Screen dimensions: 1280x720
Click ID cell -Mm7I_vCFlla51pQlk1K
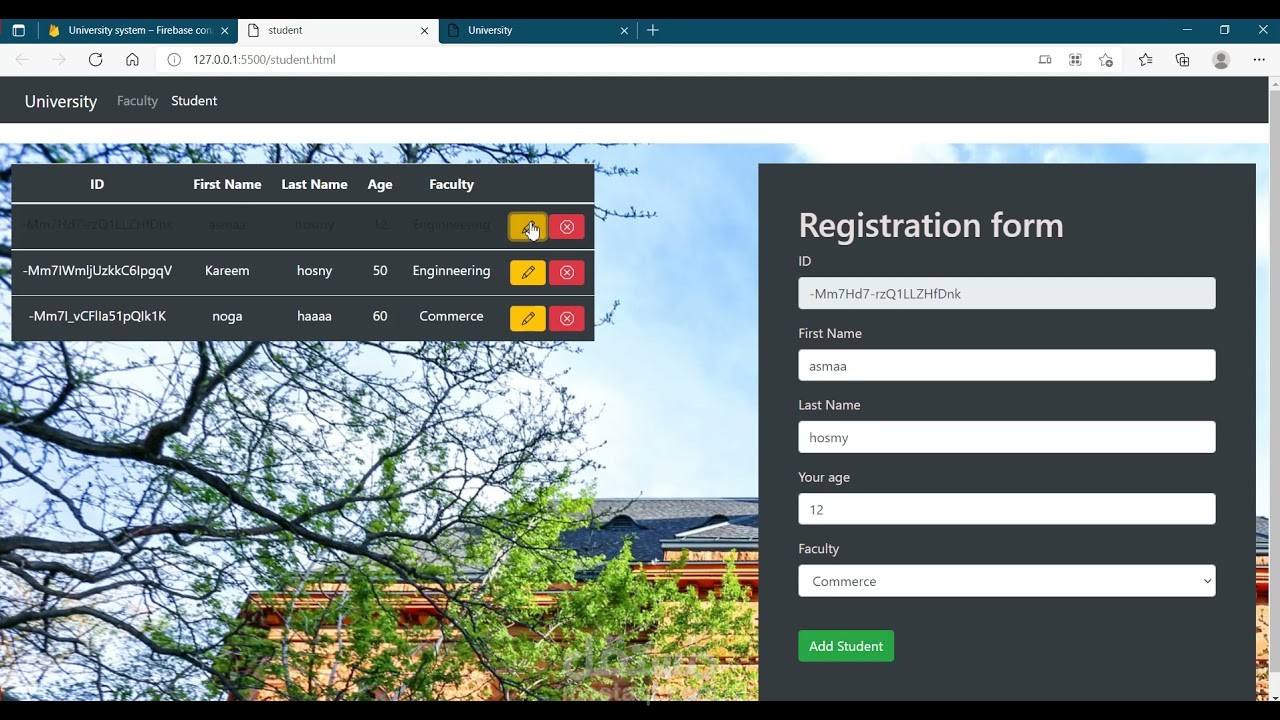(x=97, y=316)
